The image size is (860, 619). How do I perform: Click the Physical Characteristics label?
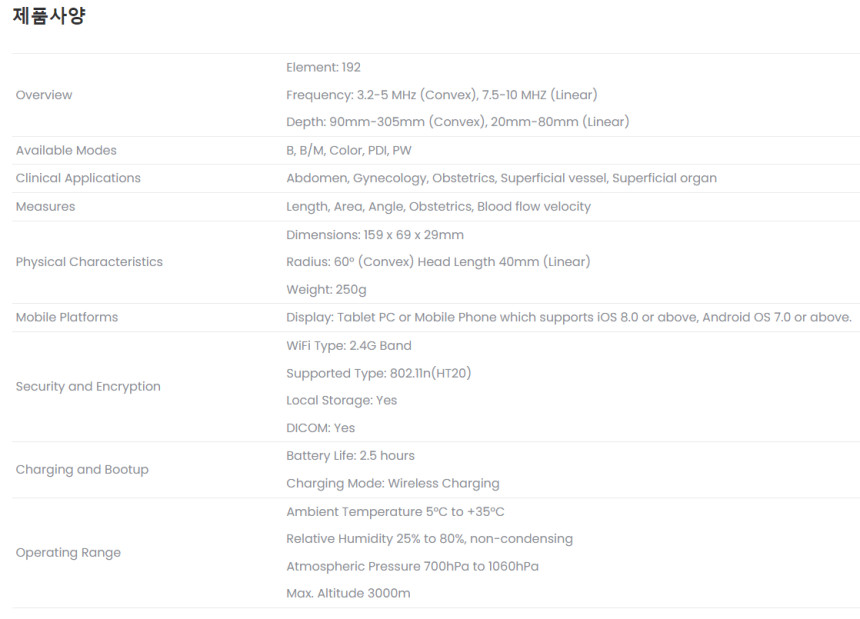tap(89, 262)
